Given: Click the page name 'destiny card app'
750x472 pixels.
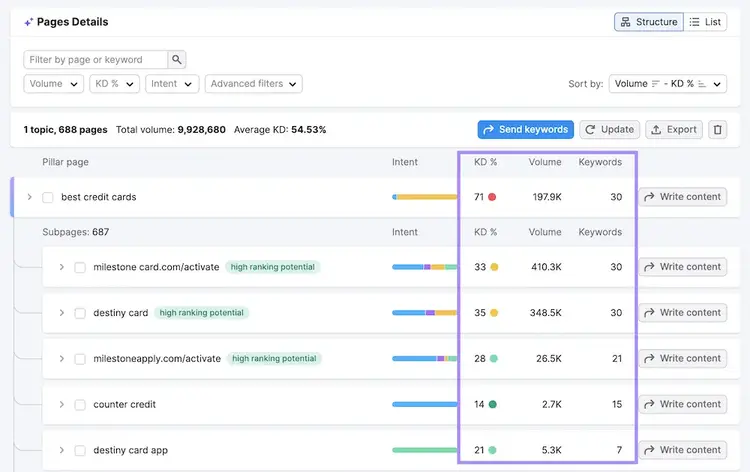Looking at the screenshot, I should (131, 450).
